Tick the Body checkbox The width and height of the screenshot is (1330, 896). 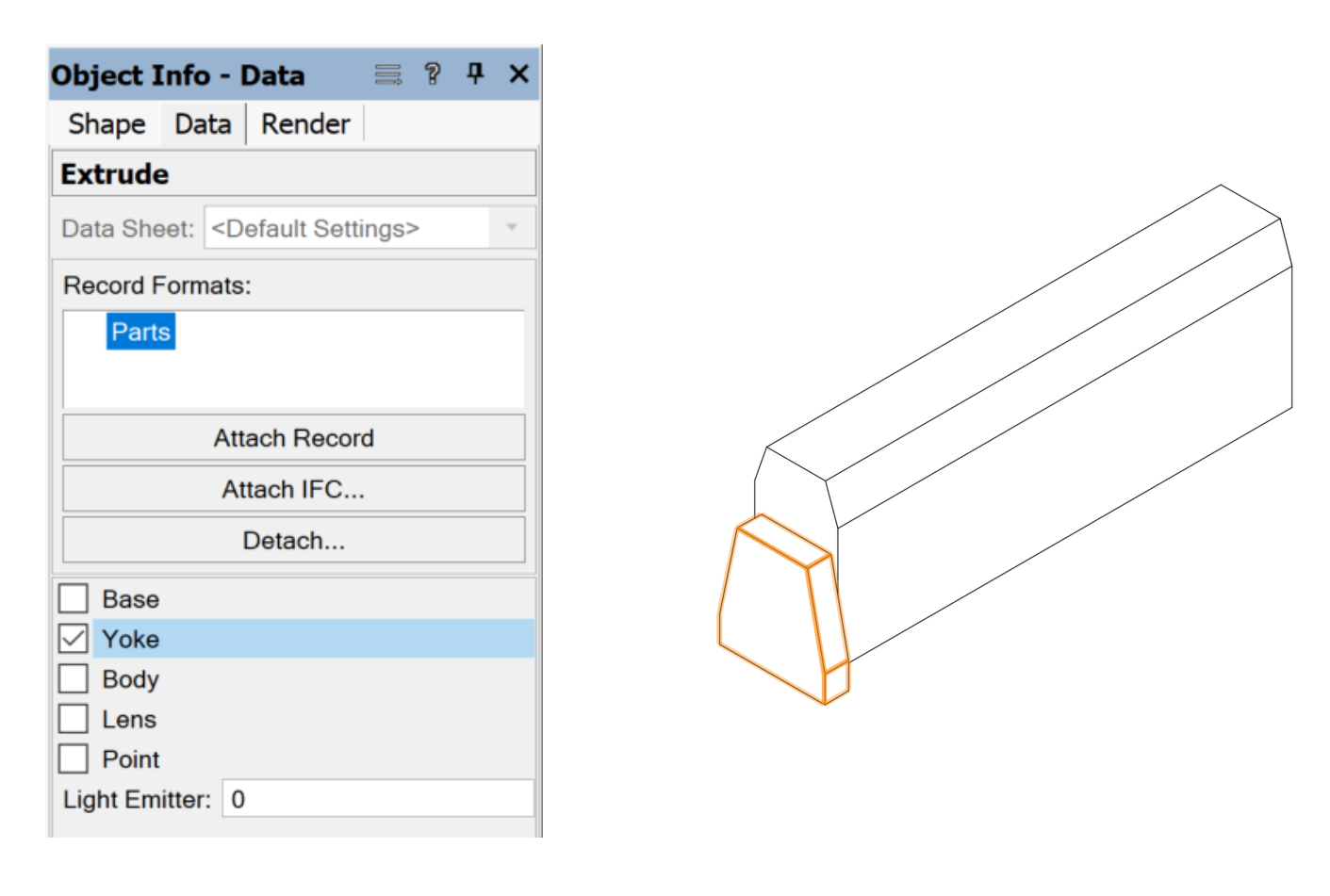[x=74, y=679]
